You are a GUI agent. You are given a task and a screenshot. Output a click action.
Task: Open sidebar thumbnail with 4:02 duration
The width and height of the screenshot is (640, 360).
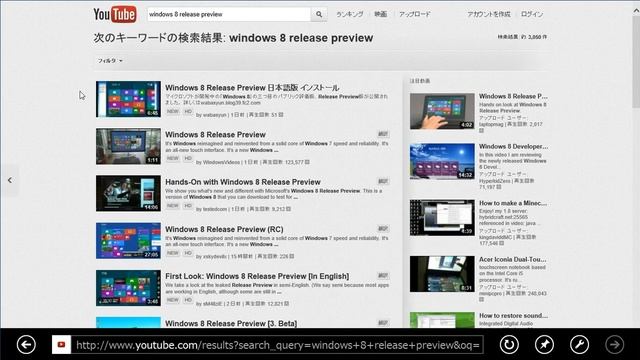pos(442,111)
